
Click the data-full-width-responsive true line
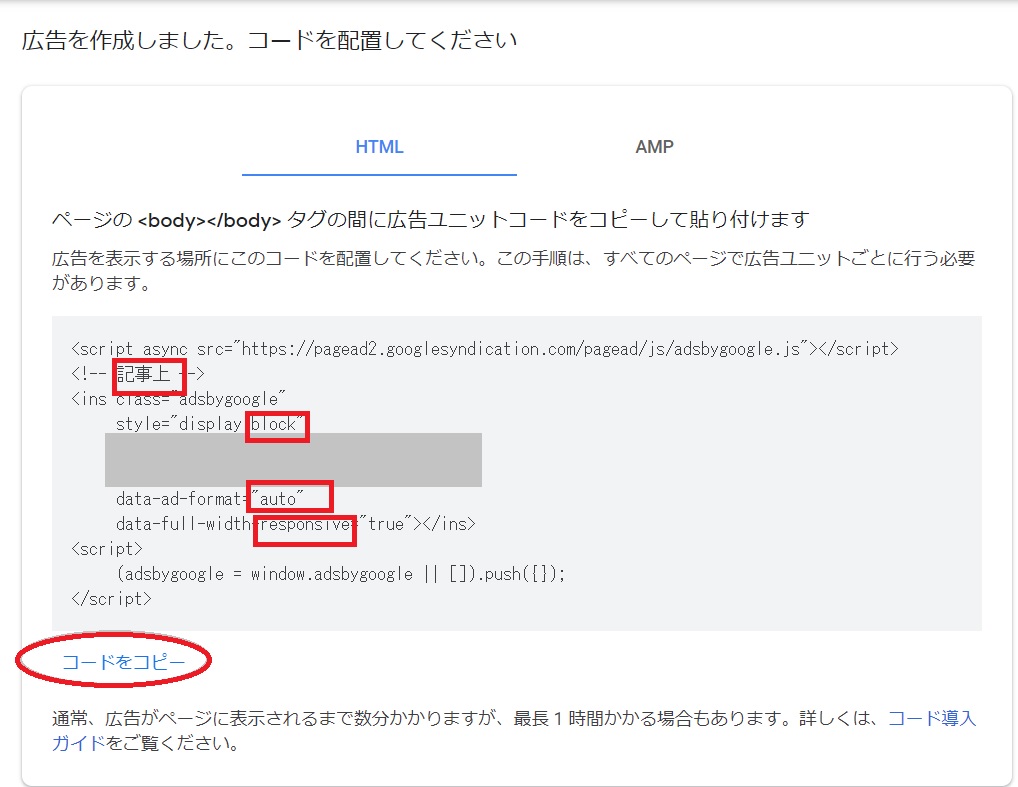click(295, 523)
